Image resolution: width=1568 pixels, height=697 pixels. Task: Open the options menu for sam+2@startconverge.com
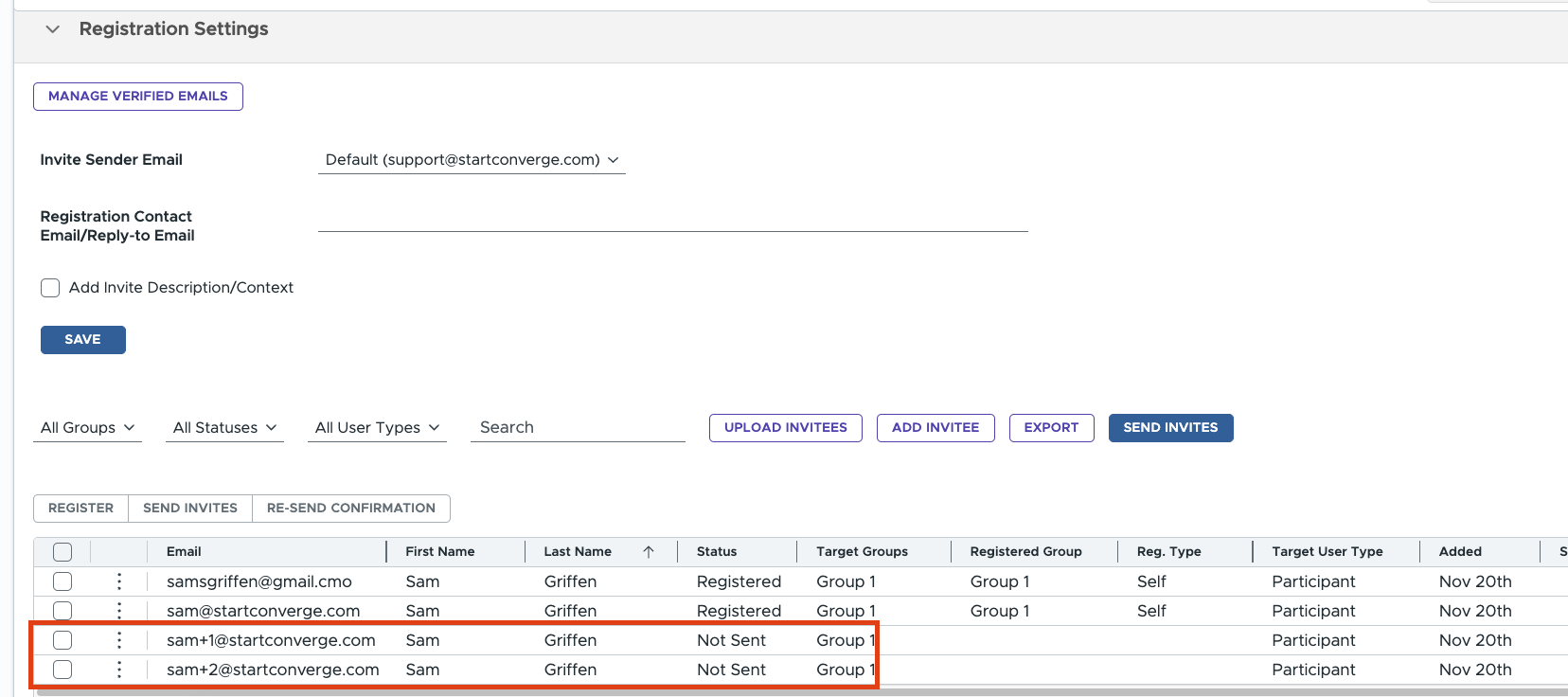(119, 670)
